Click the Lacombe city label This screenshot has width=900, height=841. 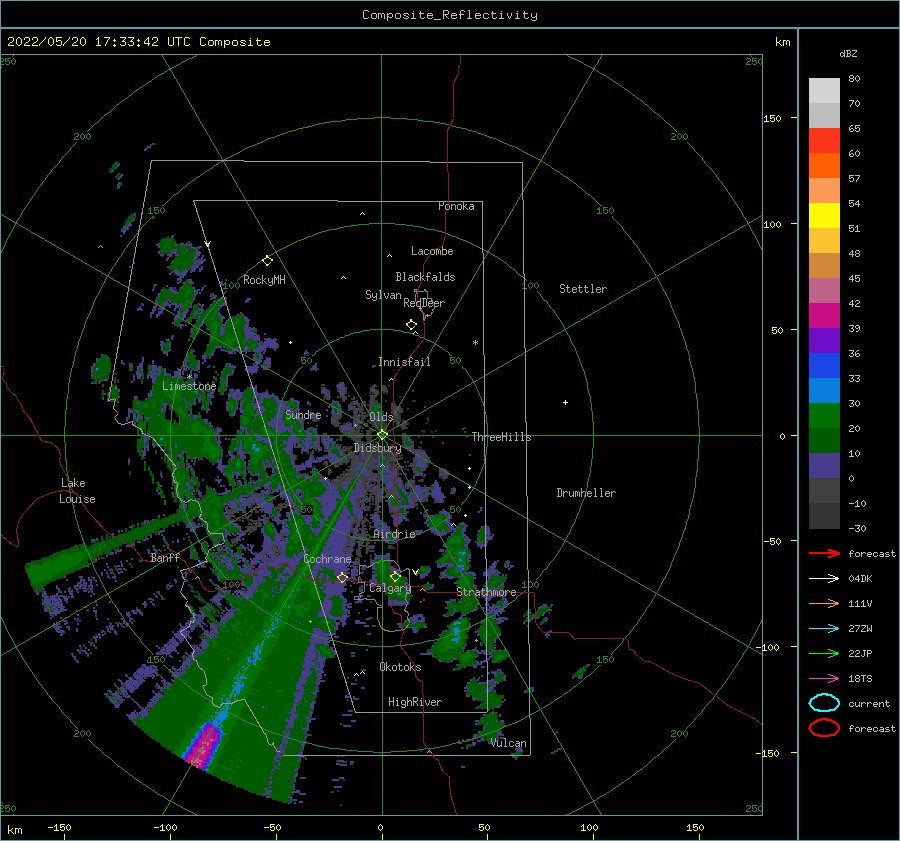coord(432,251)
